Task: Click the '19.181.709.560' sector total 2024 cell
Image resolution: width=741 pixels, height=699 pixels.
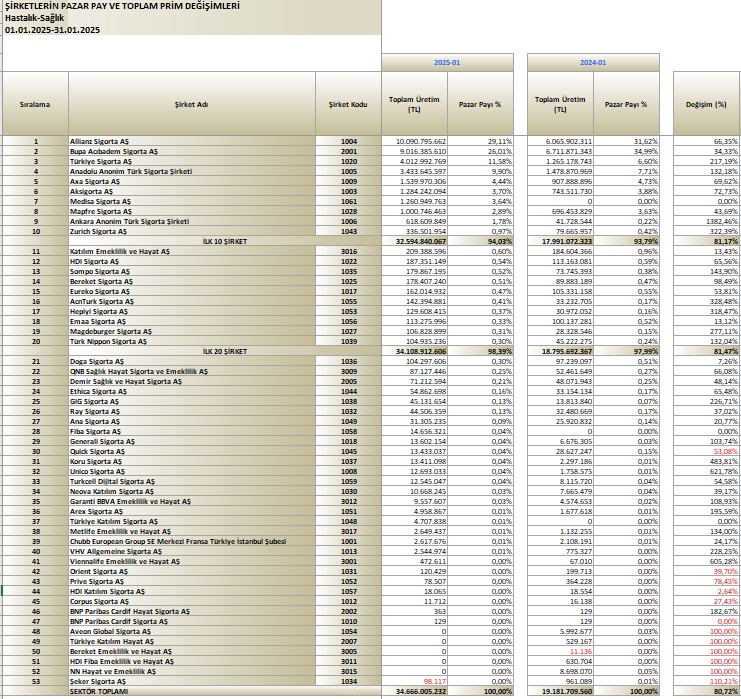Action: [x=560, y=691]
